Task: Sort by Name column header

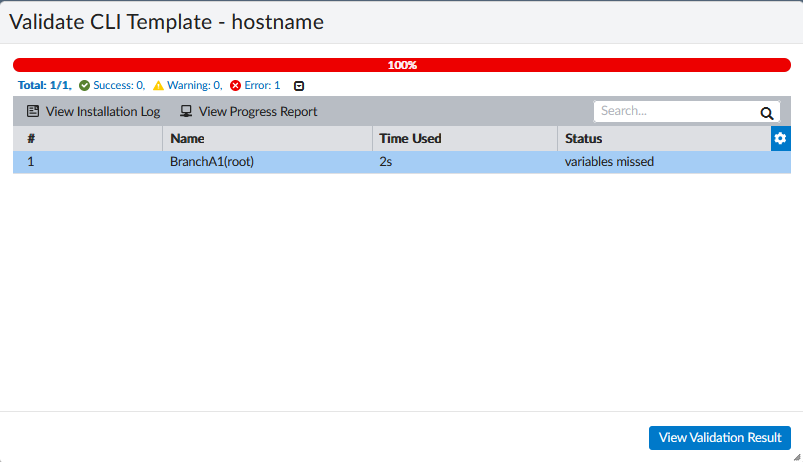Action: 267,138
